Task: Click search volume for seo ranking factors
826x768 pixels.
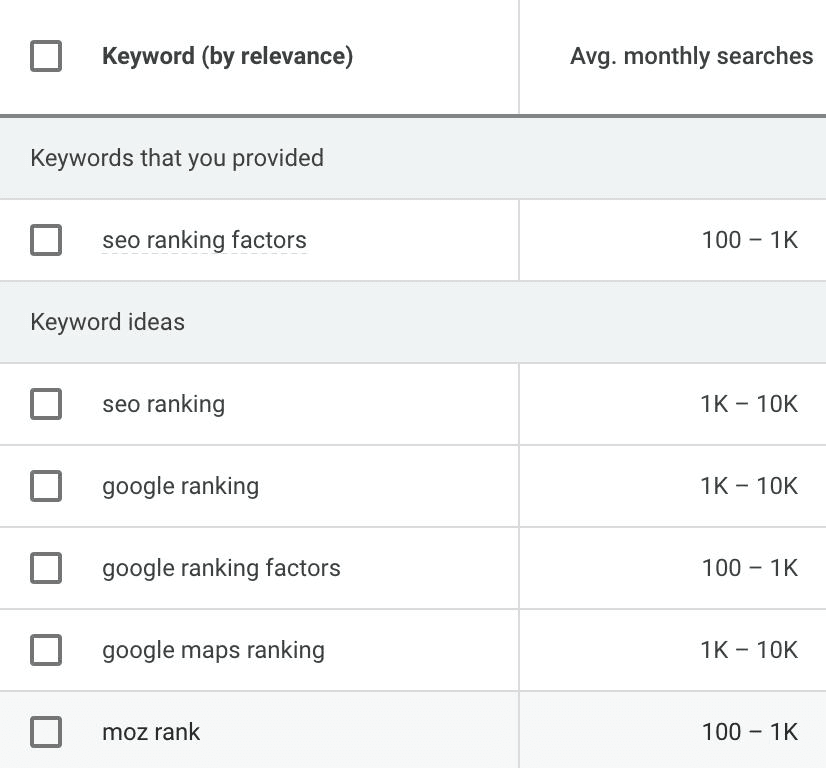Action: coord(749,240)
